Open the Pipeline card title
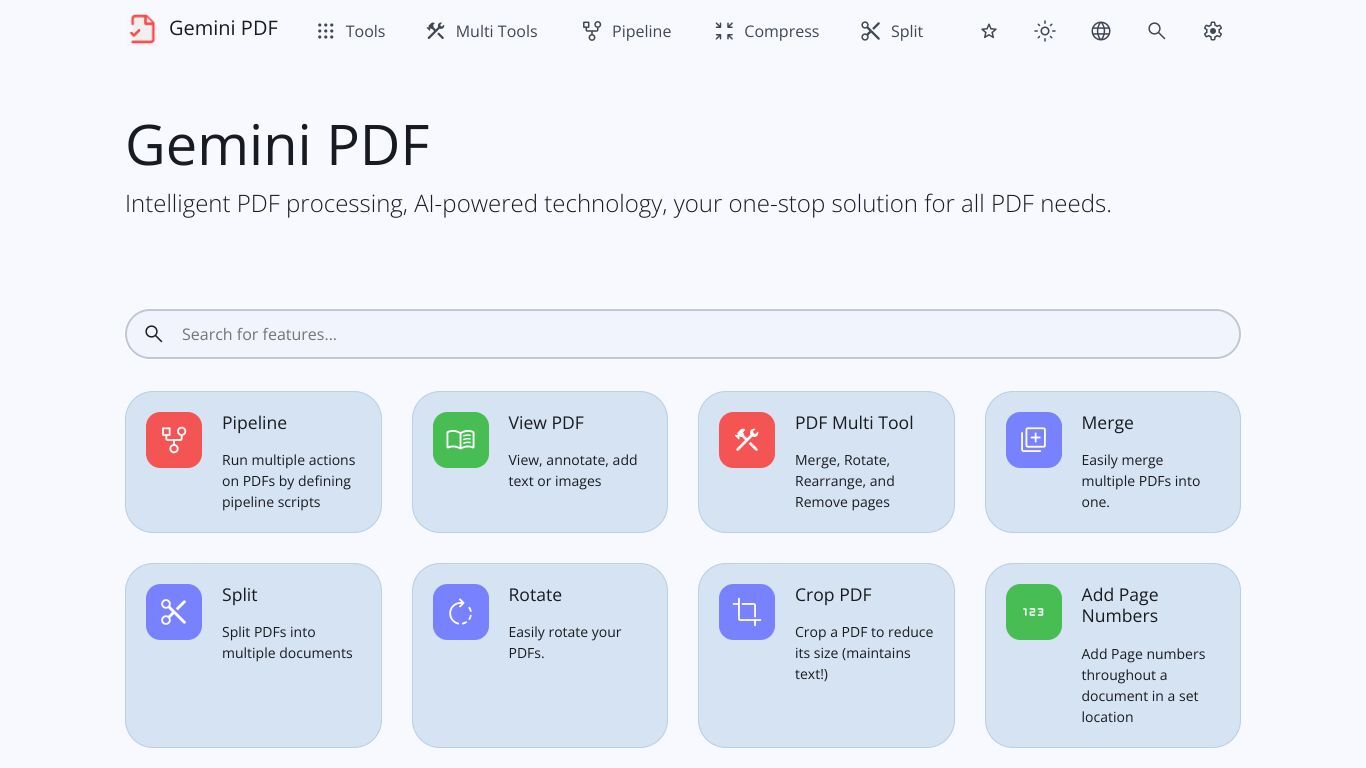Viewport: 1366px width, 768px height. 254,423
